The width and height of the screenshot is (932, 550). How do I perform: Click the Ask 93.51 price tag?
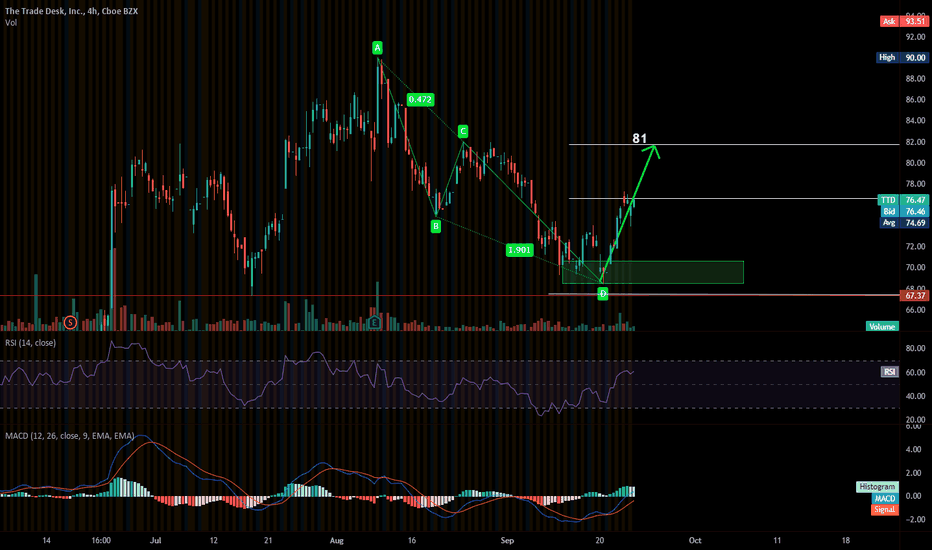pos(904,21)
